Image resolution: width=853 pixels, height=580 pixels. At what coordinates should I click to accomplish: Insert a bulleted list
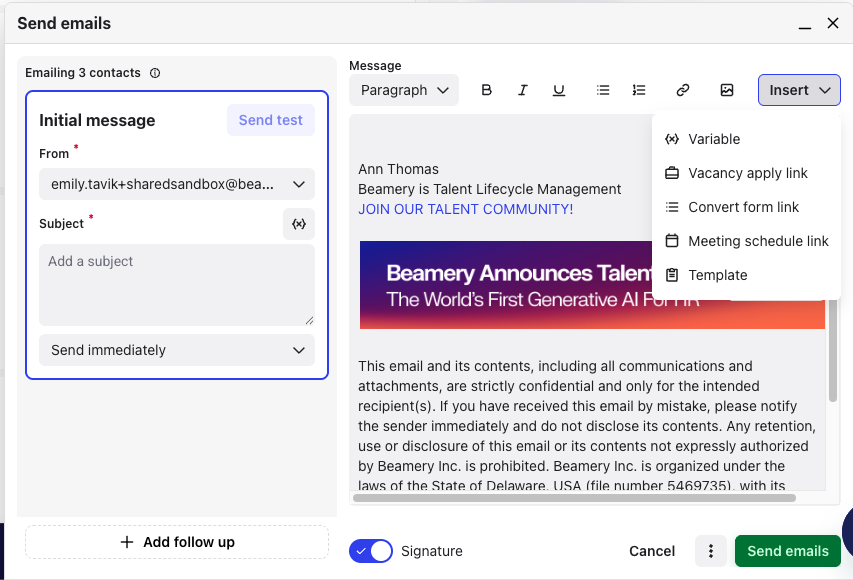(603, 90)
